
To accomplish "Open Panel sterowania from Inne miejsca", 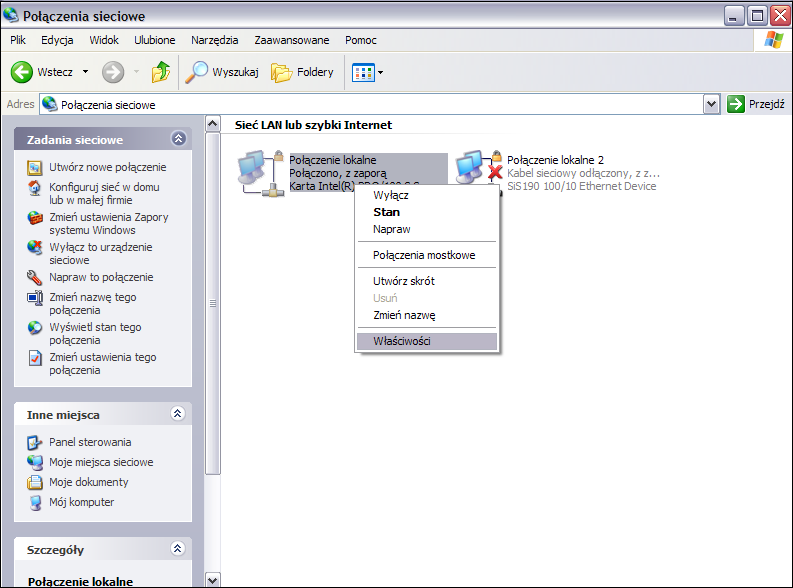I will (x=90, y=442).
